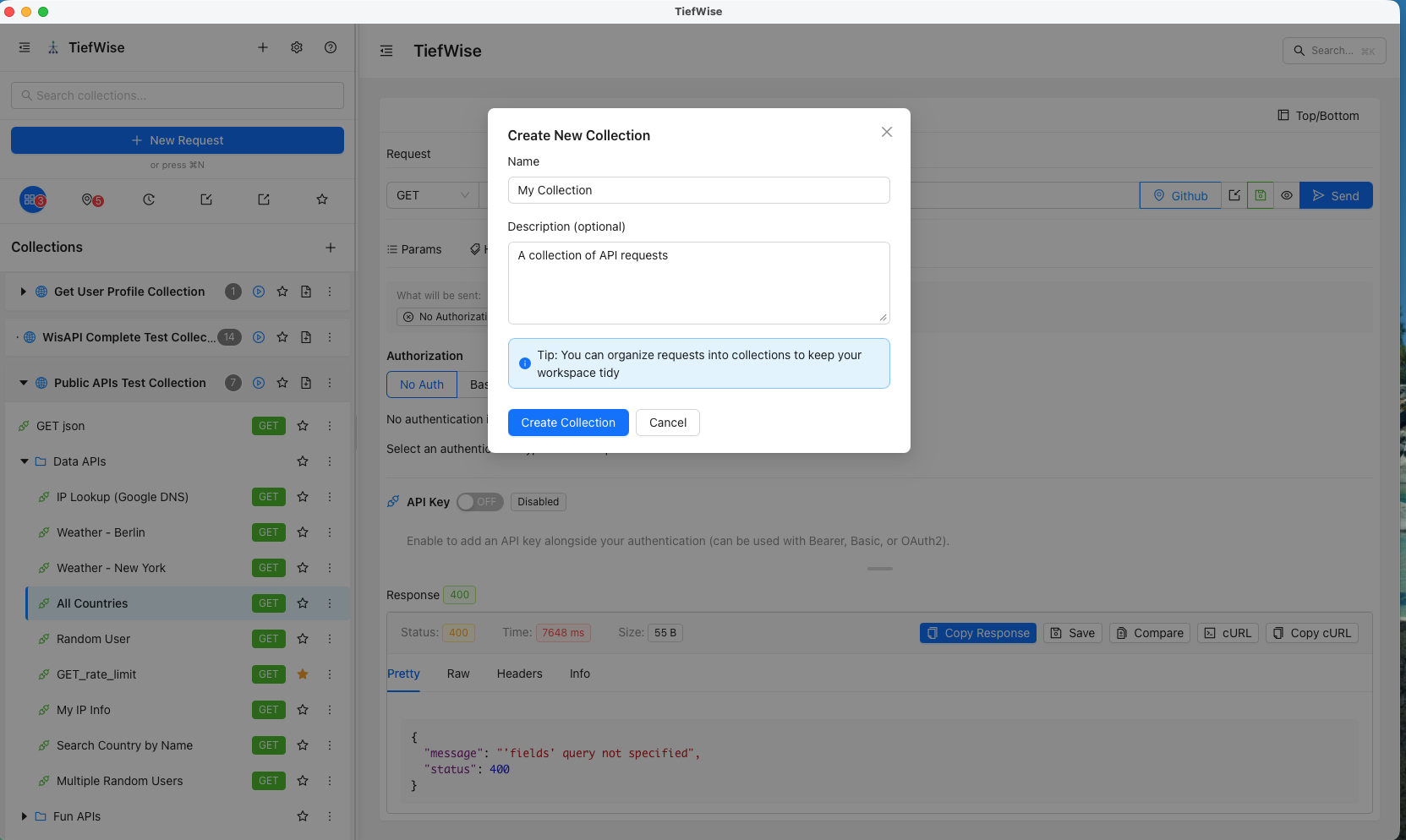Switch to the Info response tab

tap(580, 674)
